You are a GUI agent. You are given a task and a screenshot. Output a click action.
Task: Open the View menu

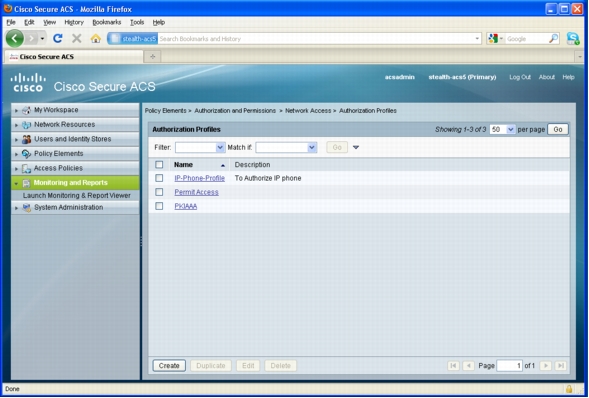[49, 22]
